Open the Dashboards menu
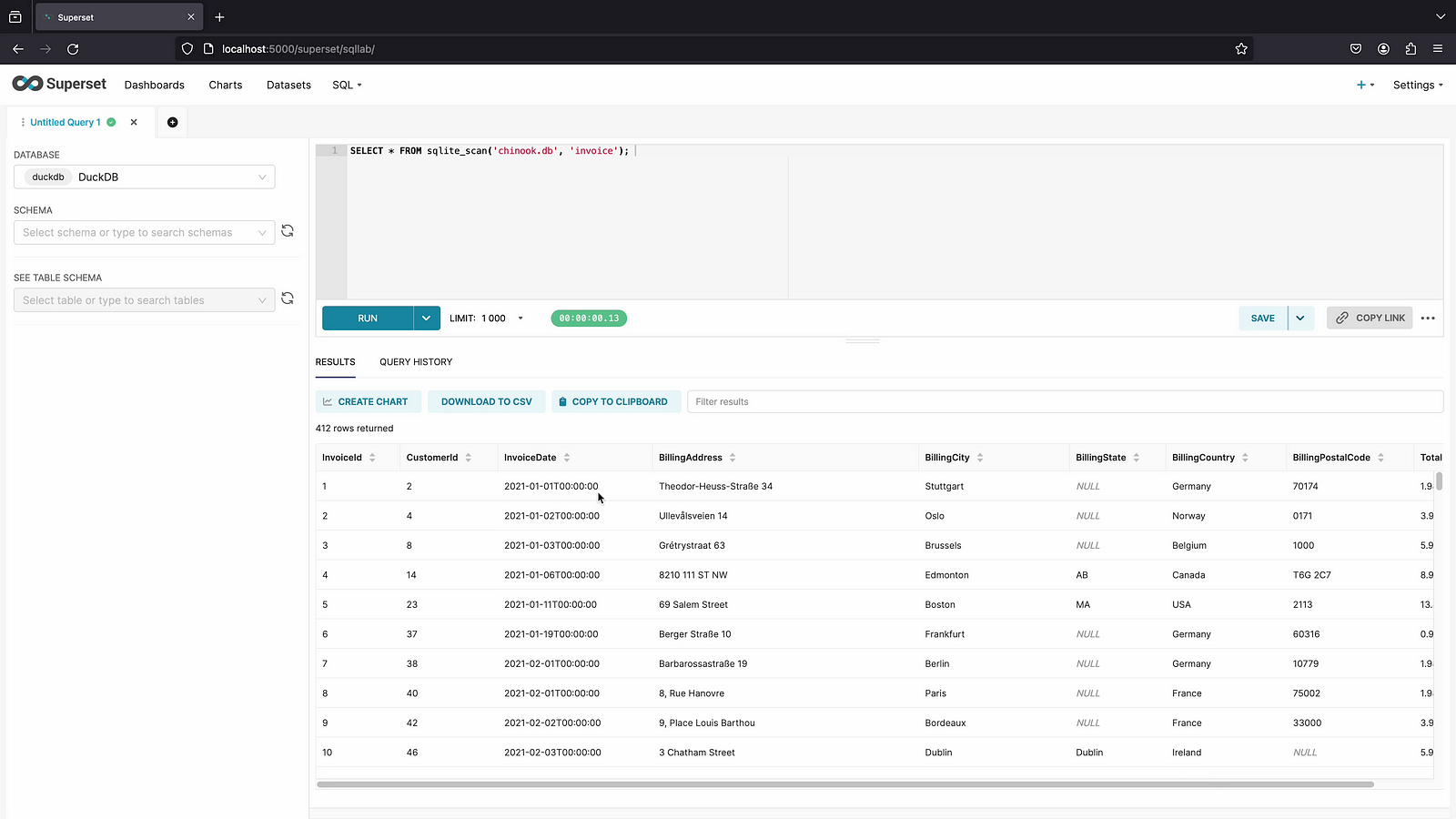The image size is (1456, 819). 155,85
